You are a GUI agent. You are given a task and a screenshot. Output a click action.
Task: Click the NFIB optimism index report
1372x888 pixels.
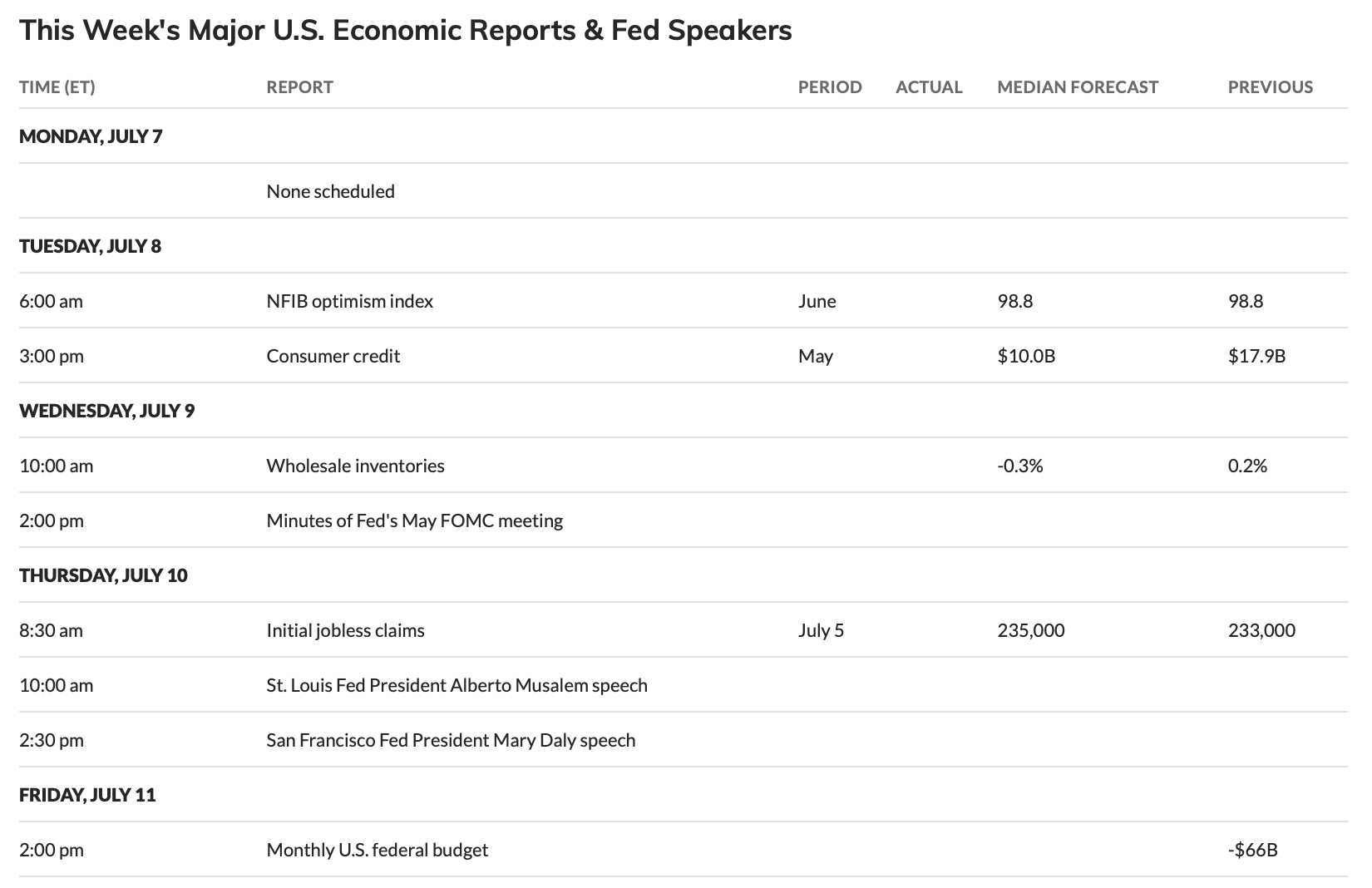(349, 301)
